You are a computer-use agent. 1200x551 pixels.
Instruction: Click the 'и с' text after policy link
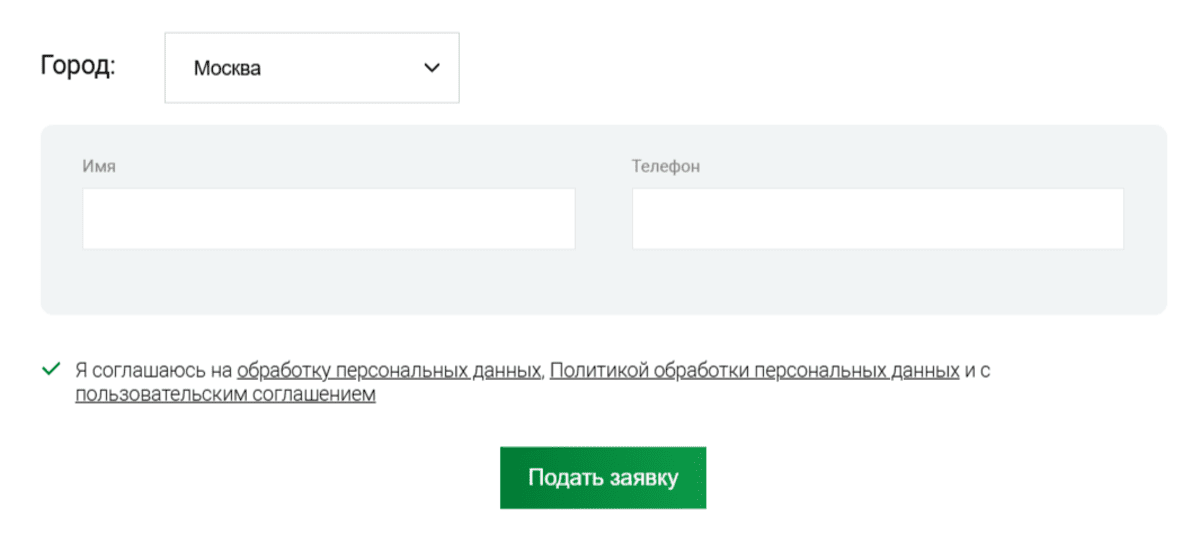point(978,371)
